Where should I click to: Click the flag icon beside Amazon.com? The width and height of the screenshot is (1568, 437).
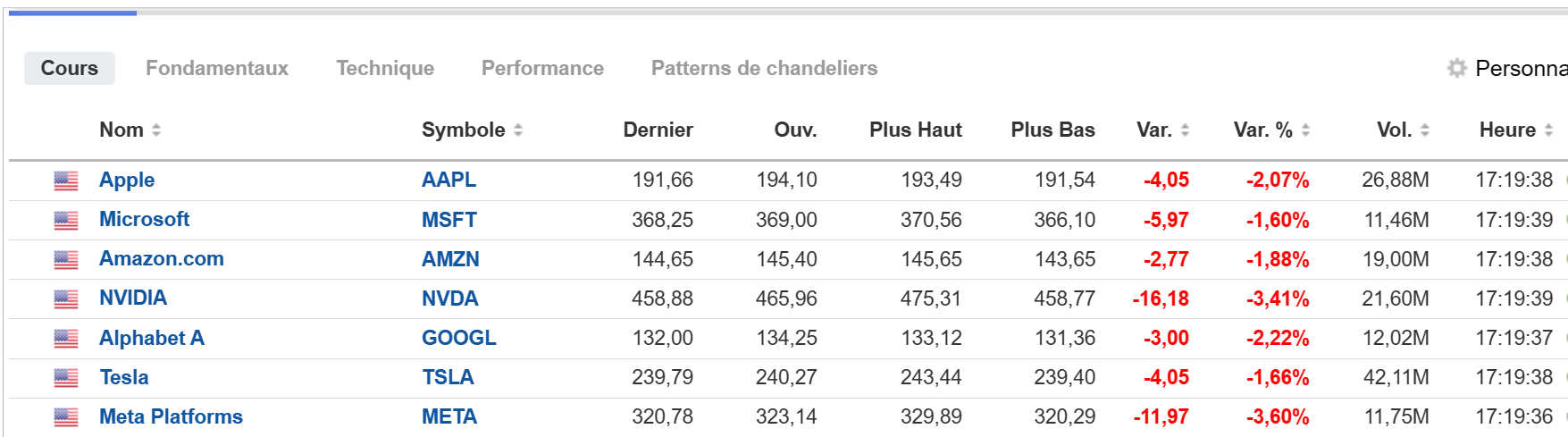pyautogui.click(x=66, y=259)
